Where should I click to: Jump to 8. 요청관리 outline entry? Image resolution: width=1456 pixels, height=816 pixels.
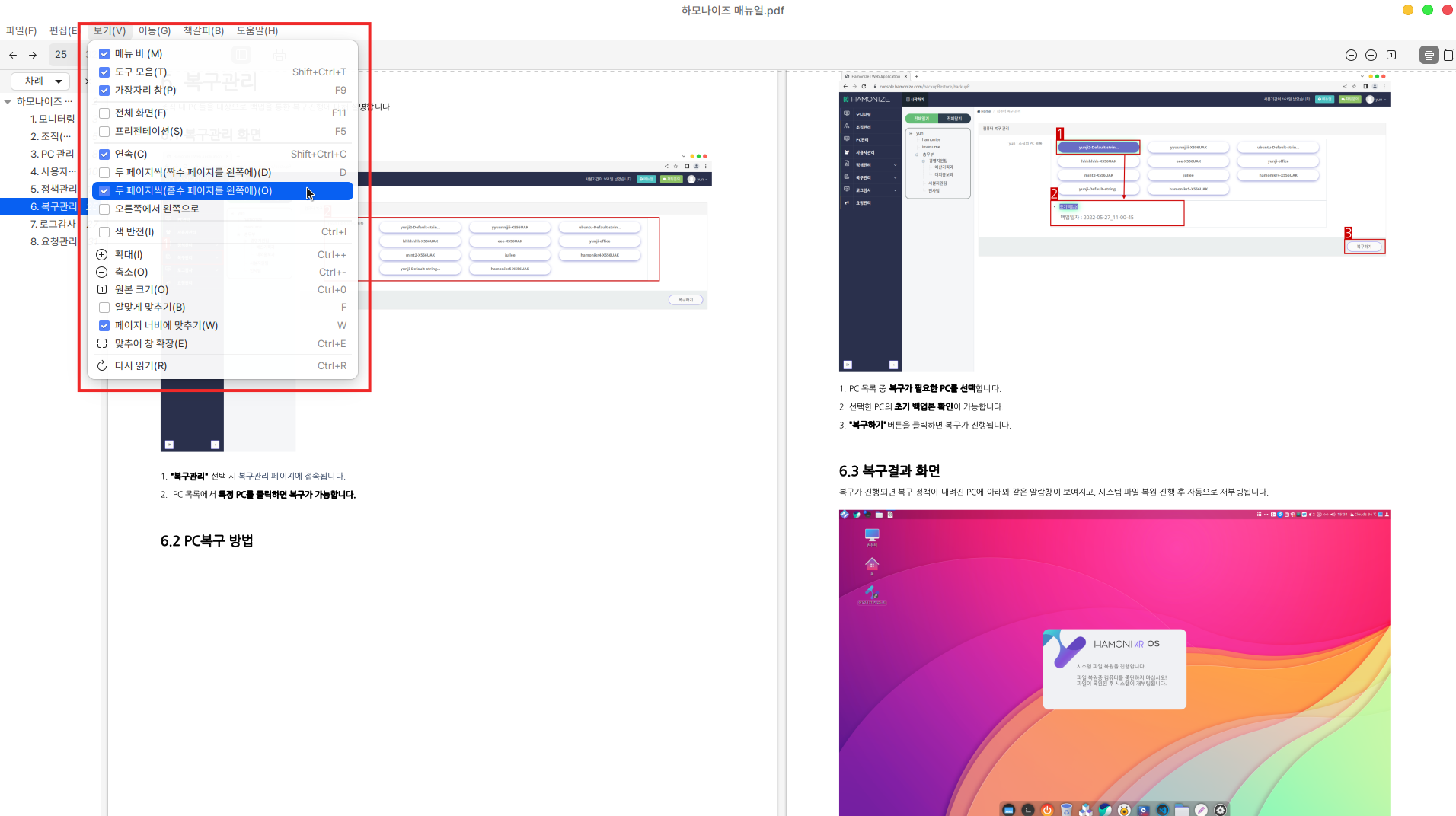[53, 241]
